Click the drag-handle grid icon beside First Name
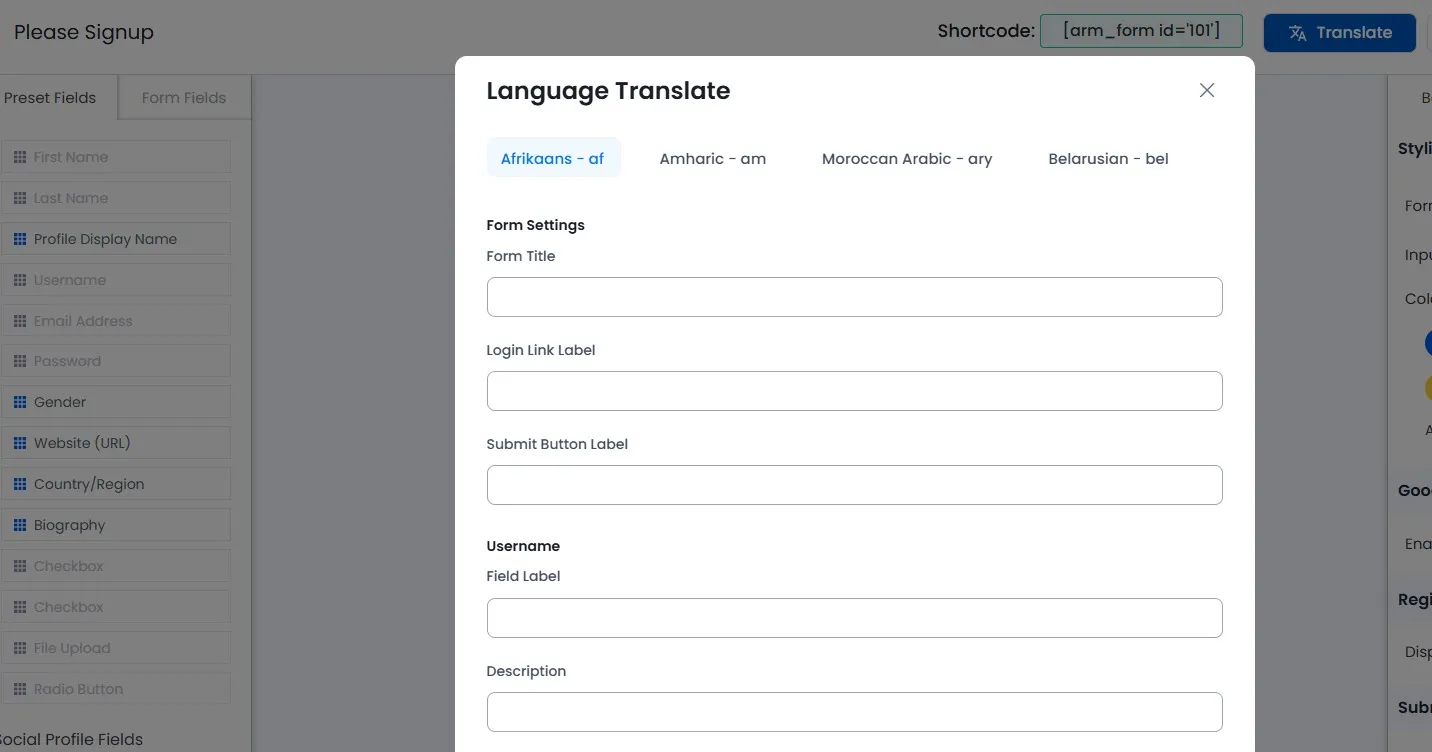The image size is (1432, 752). click(x=20, y=156)
